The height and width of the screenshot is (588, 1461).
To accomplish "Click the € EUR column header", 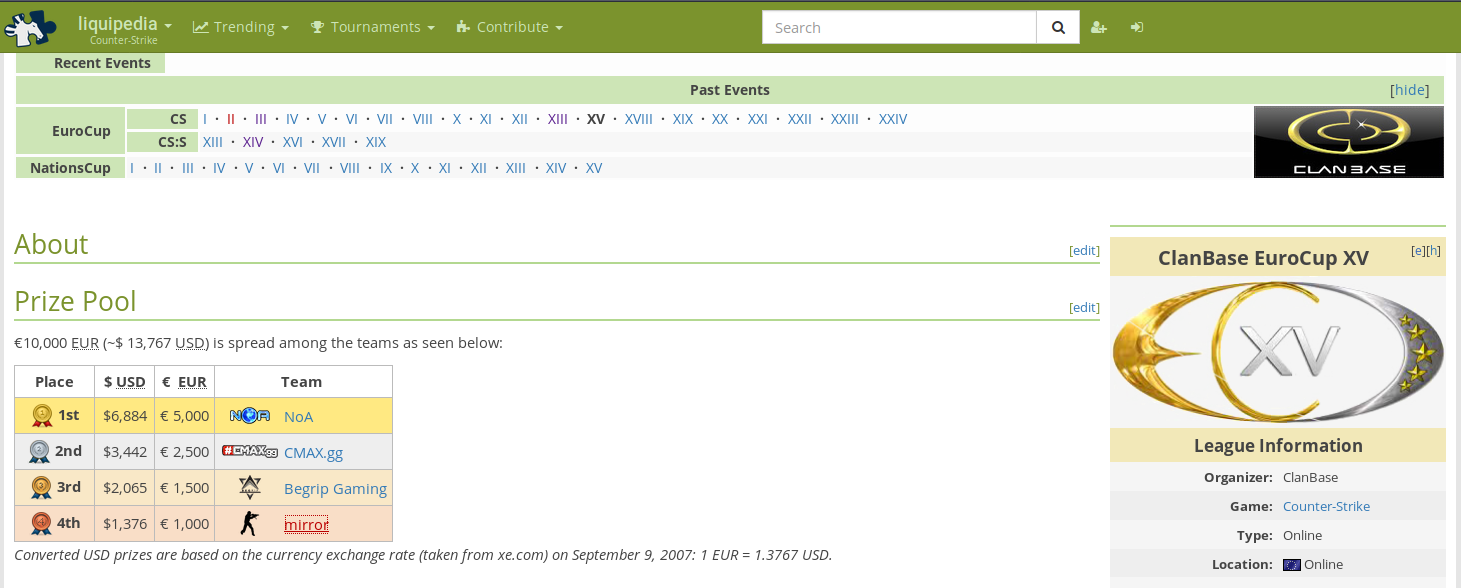I will (x=184, y=382).
